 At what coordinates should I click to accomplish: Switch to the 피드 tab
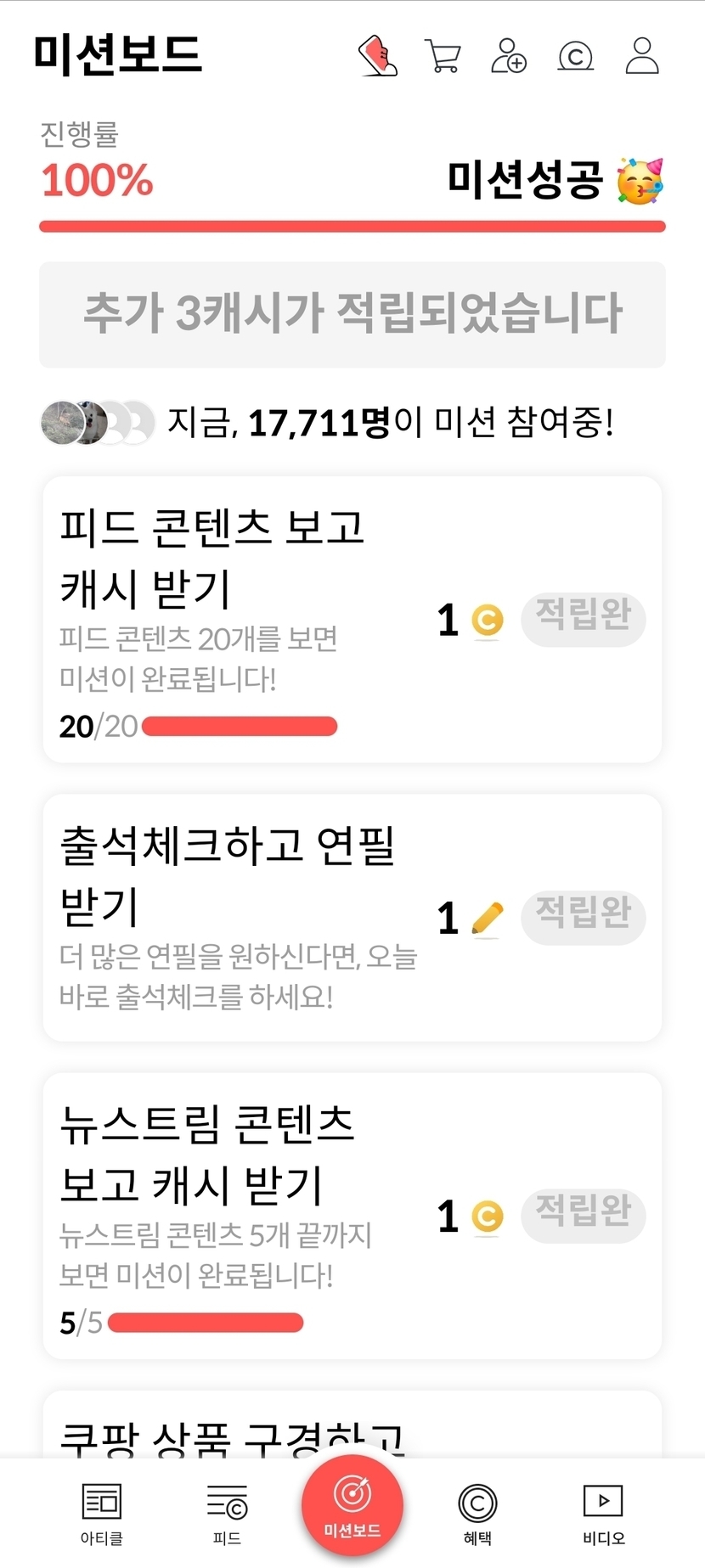(x=227, y=1513)
